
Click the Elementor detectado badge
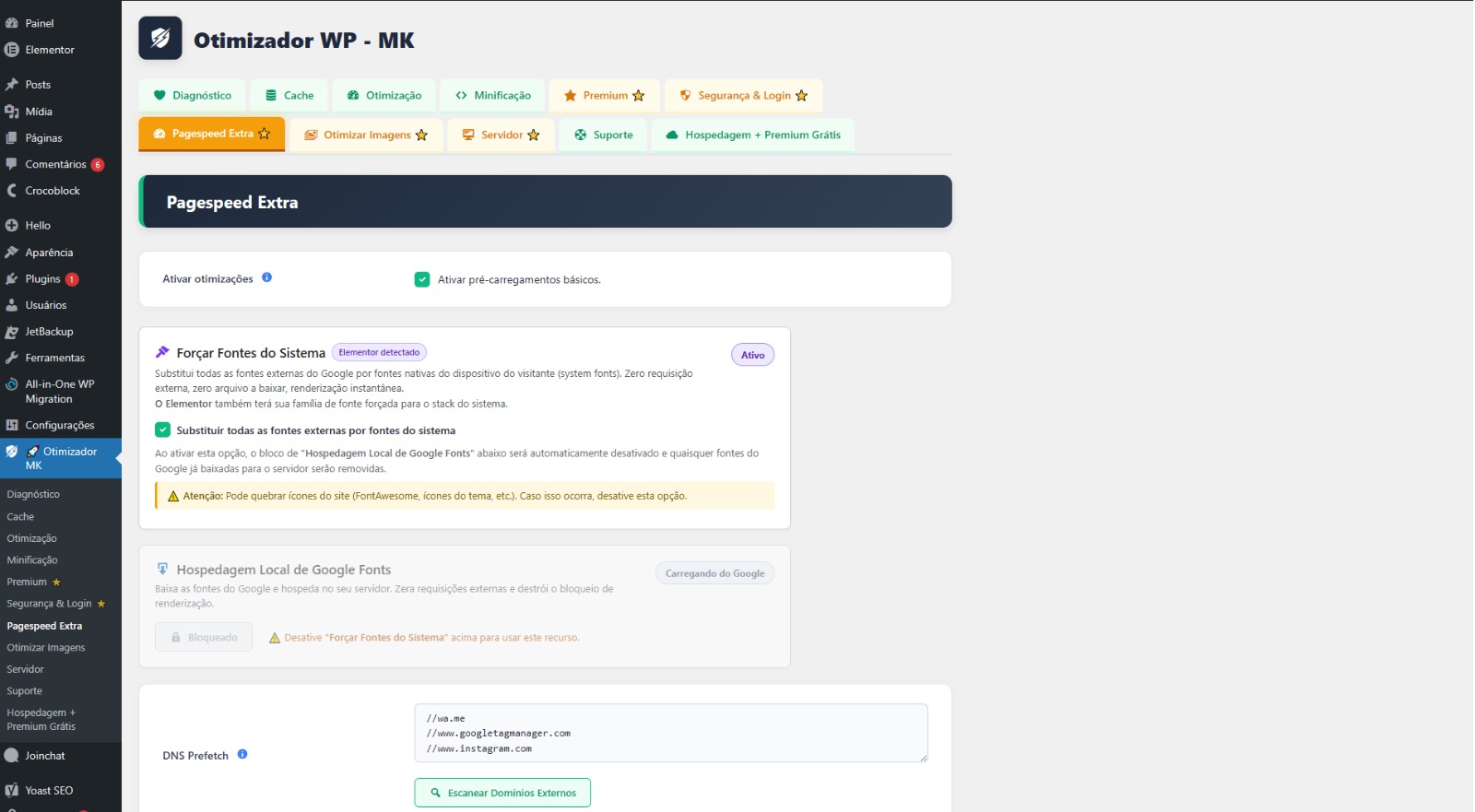(x=379, y=352)
